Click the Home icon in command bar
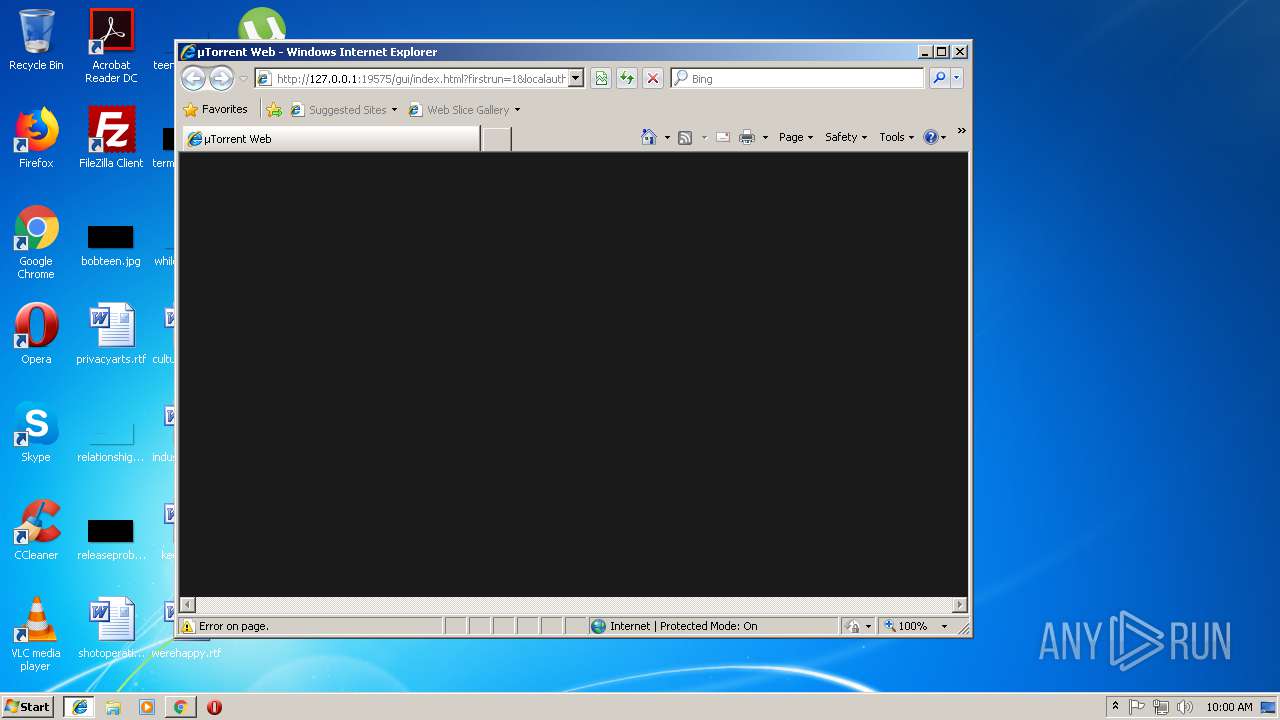Image resolution: width=1280 pixels, height=720 pixels. [x=648, y=137]
